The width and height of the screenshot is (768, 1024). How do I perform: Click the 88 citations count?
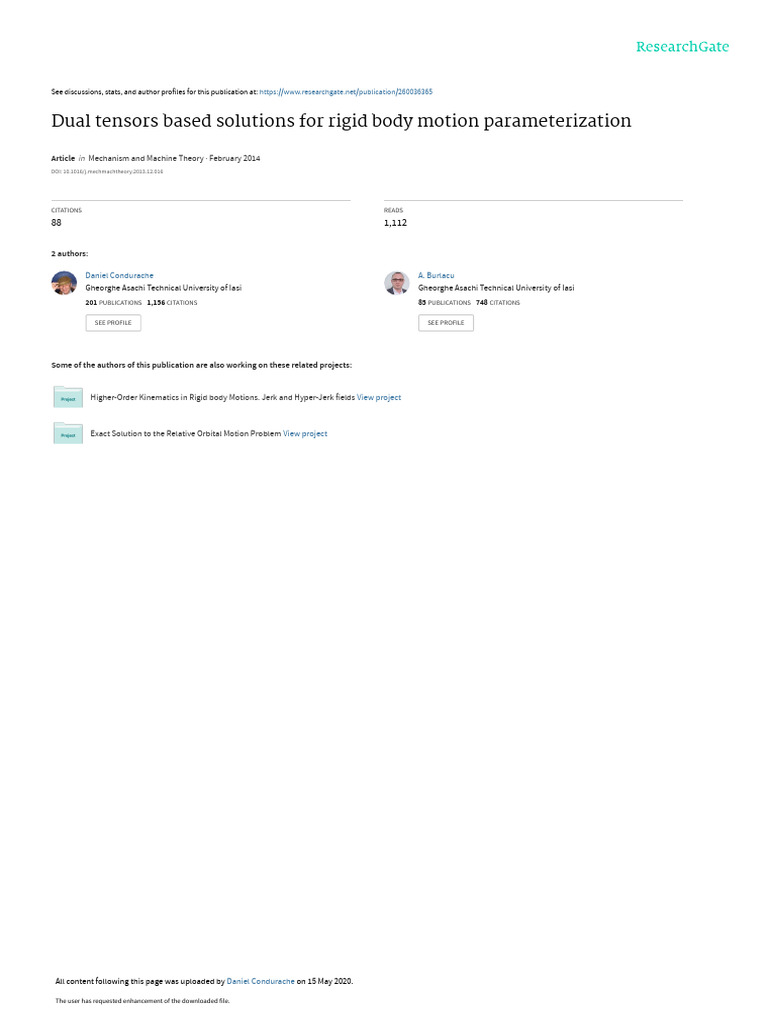[x=56, y=223]
